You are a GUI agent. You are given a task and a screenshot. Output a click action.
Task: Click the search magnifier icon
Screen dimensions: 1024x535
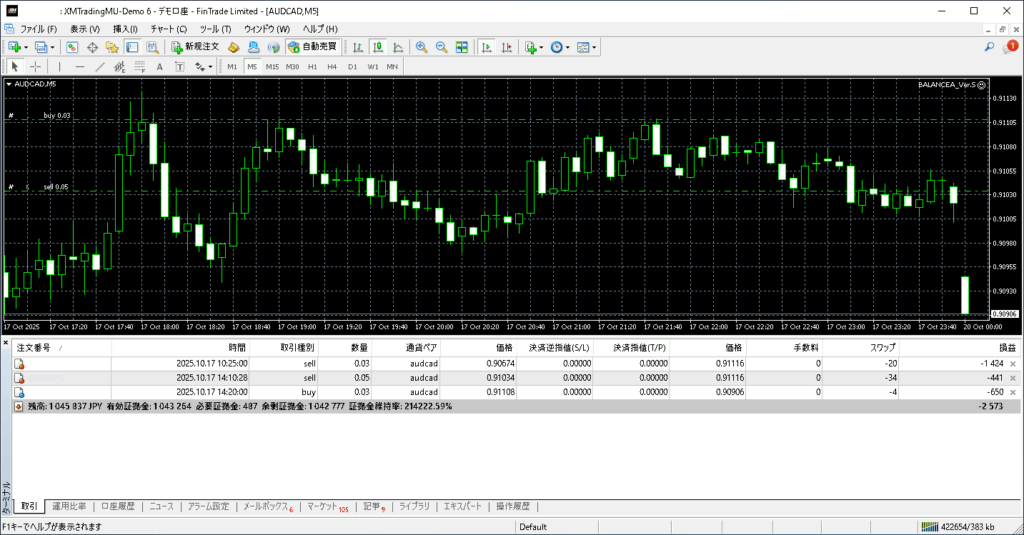click(990, 47)
